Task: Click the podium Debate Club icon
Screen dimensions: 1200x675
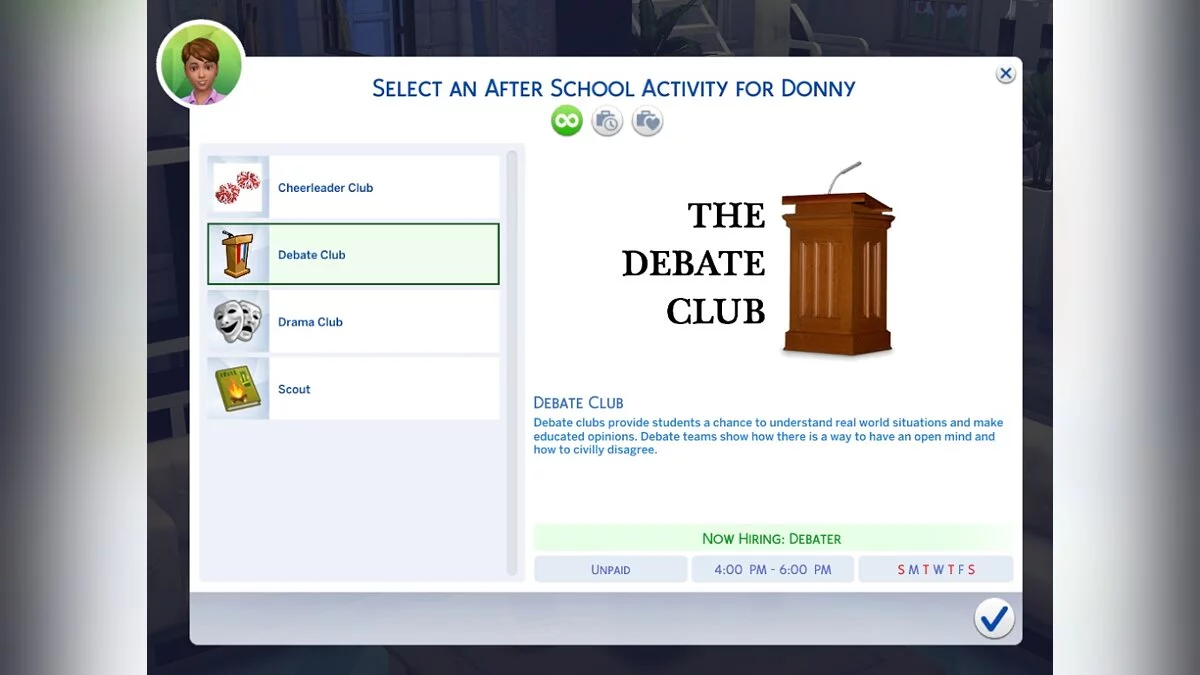Action: [x=237, y=254]
